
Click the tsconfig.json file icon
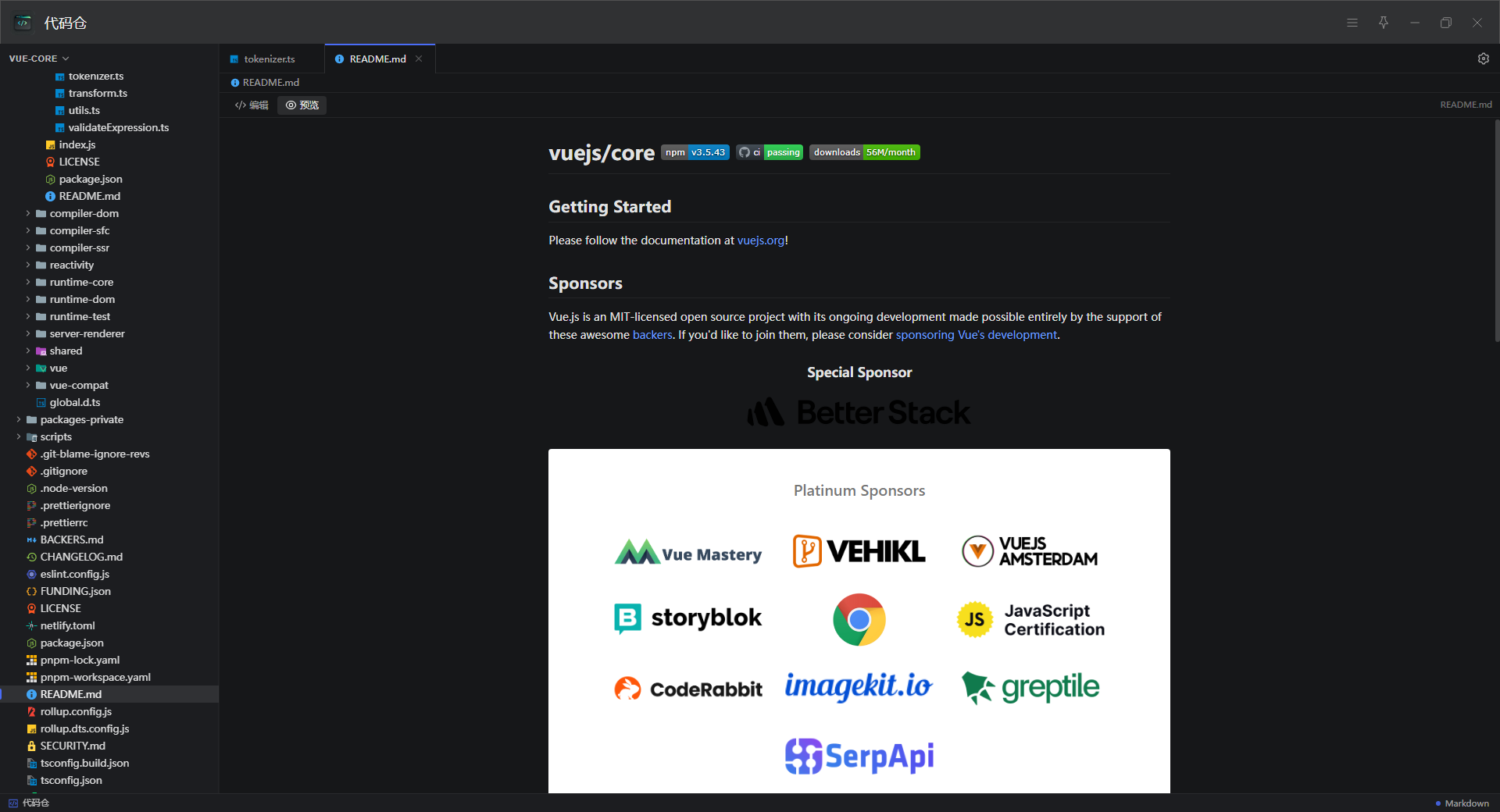(x=31, y=780)
